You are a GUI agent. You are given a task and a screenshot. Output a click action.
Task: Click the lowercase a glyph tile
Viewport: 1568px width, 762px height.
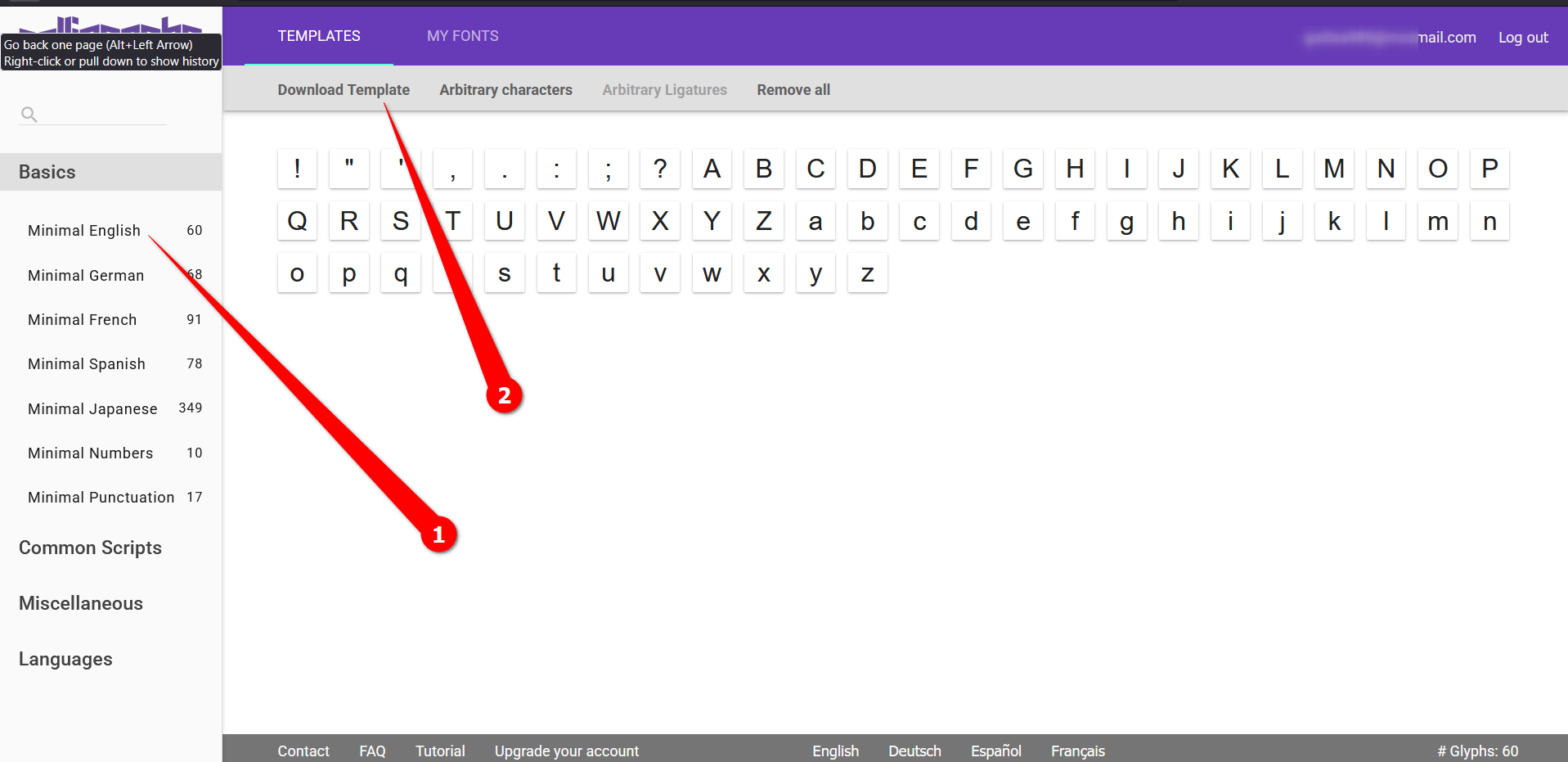(815, 221)
